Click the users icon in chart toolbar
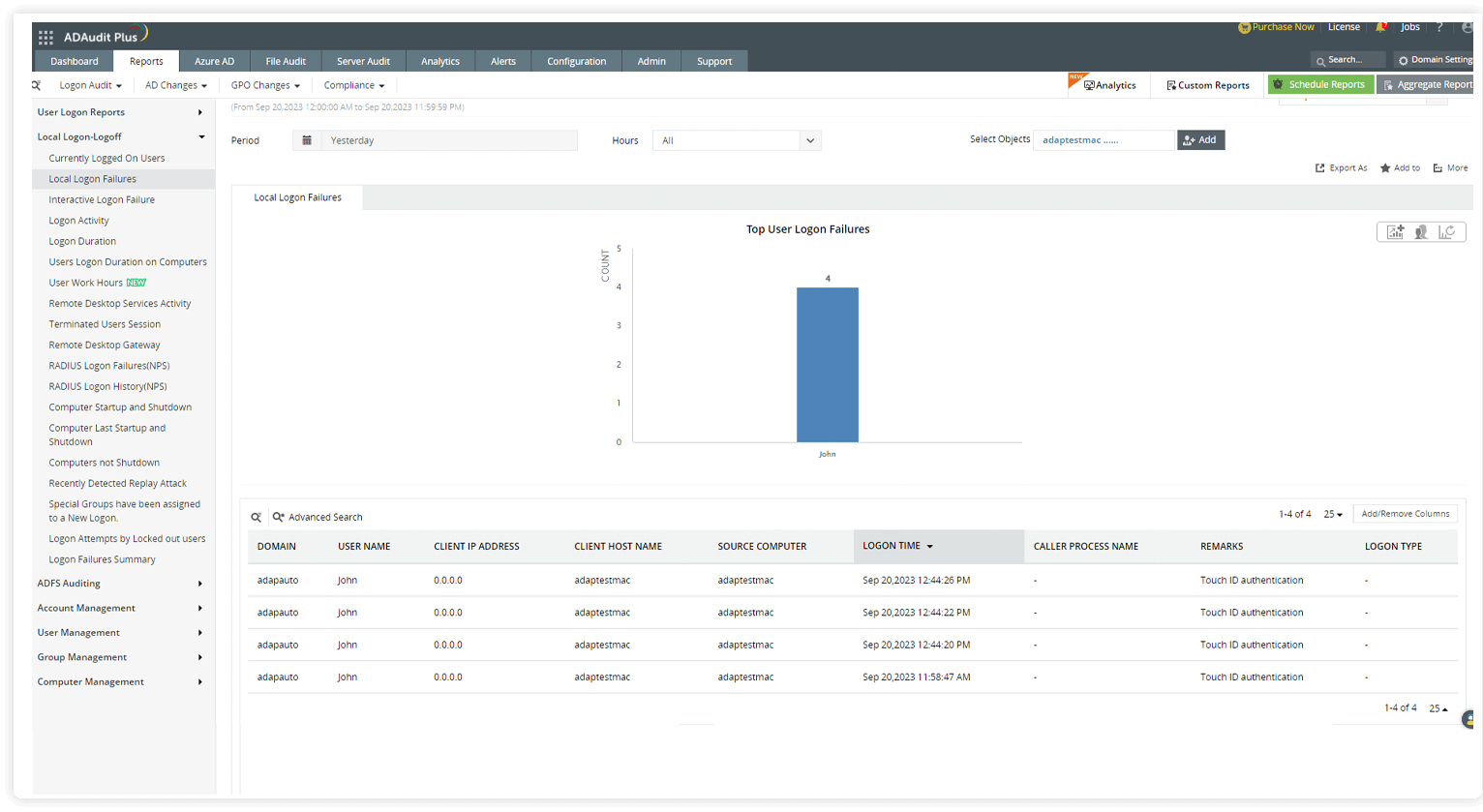 pos(1421,232)
